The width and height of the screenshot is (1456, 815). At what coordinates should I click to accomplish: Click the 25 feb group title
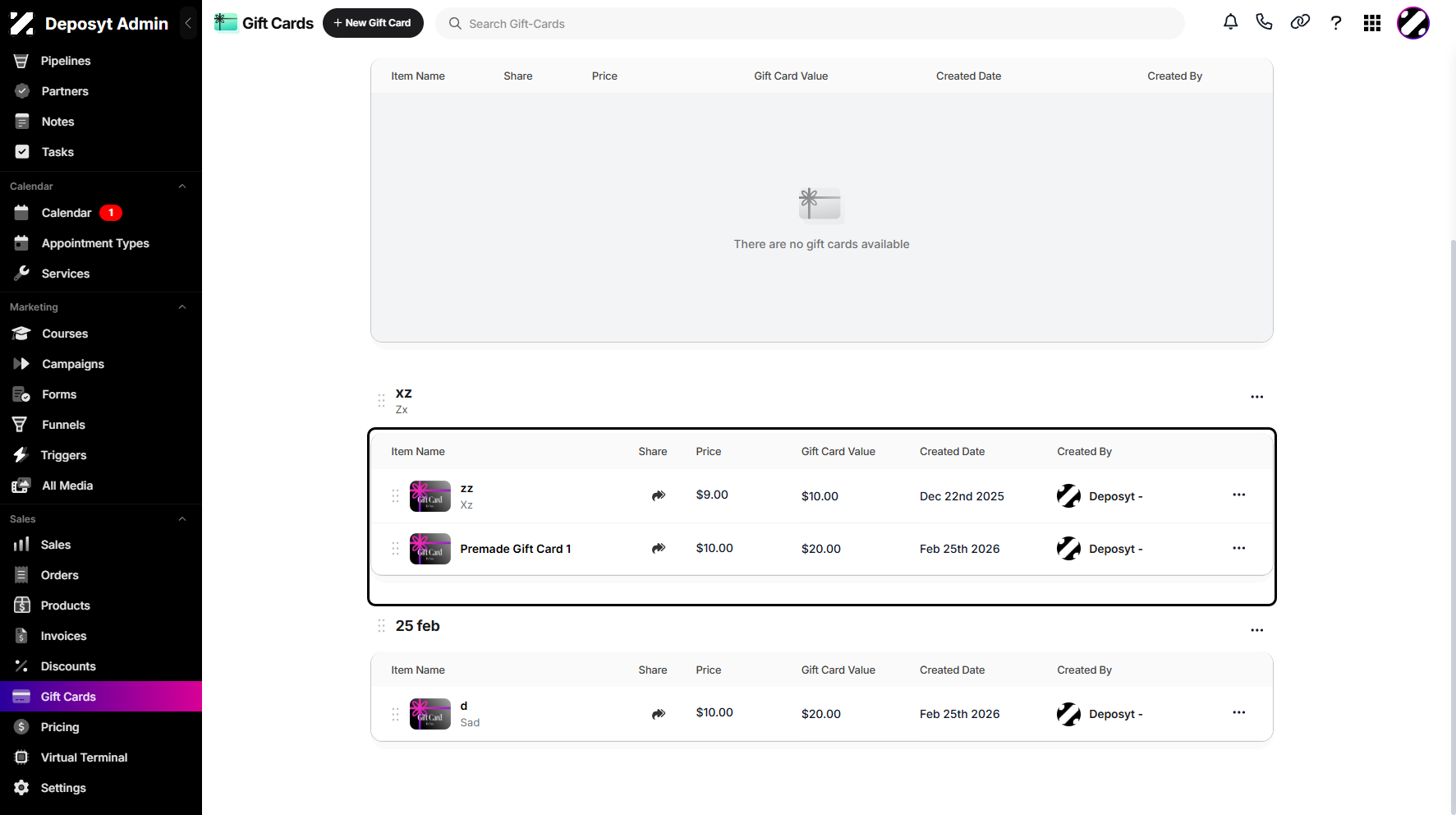pos(418,626)
